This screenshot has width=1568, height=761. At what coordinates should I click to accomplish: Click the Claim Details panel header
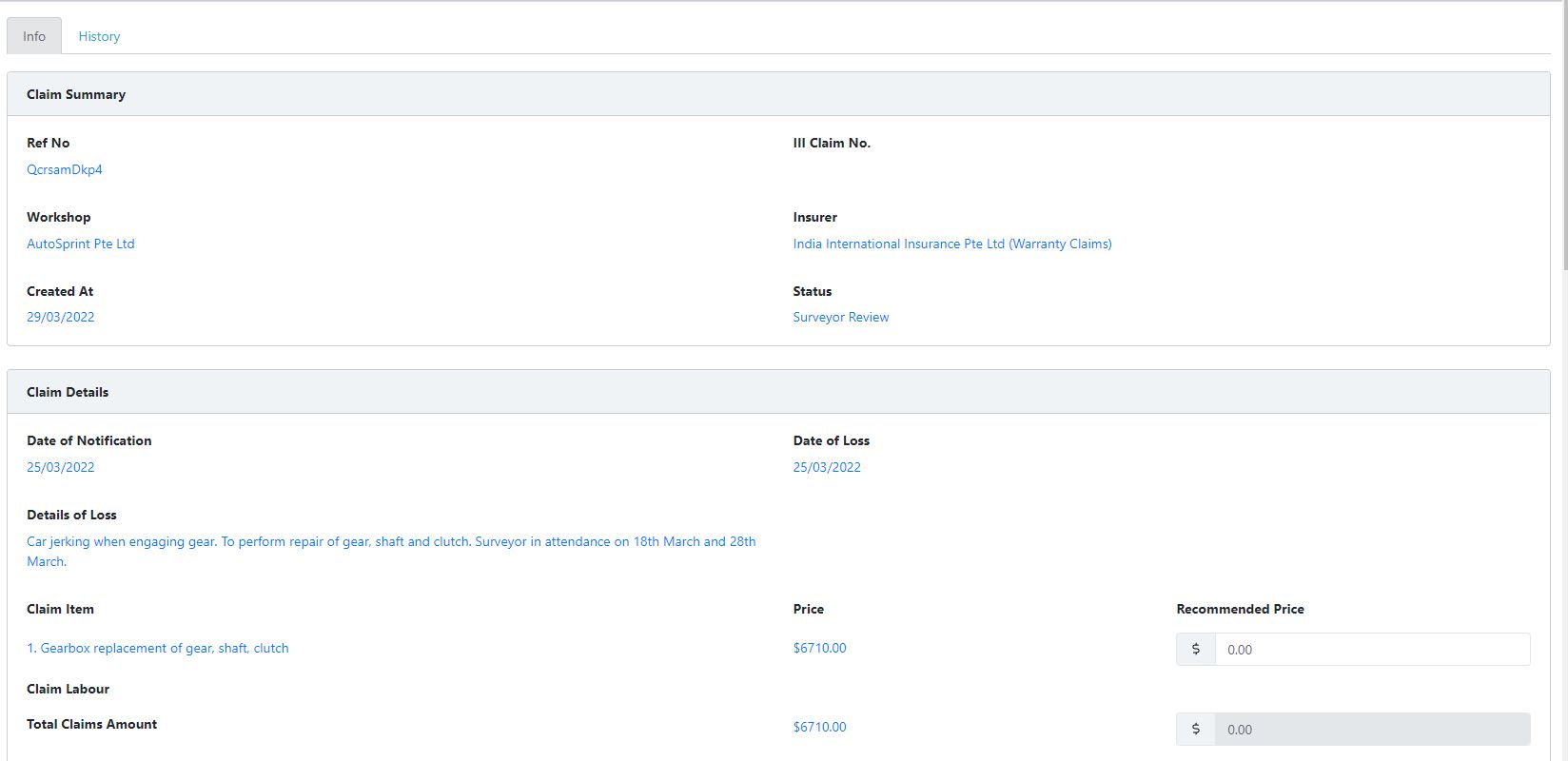[68, 392]
